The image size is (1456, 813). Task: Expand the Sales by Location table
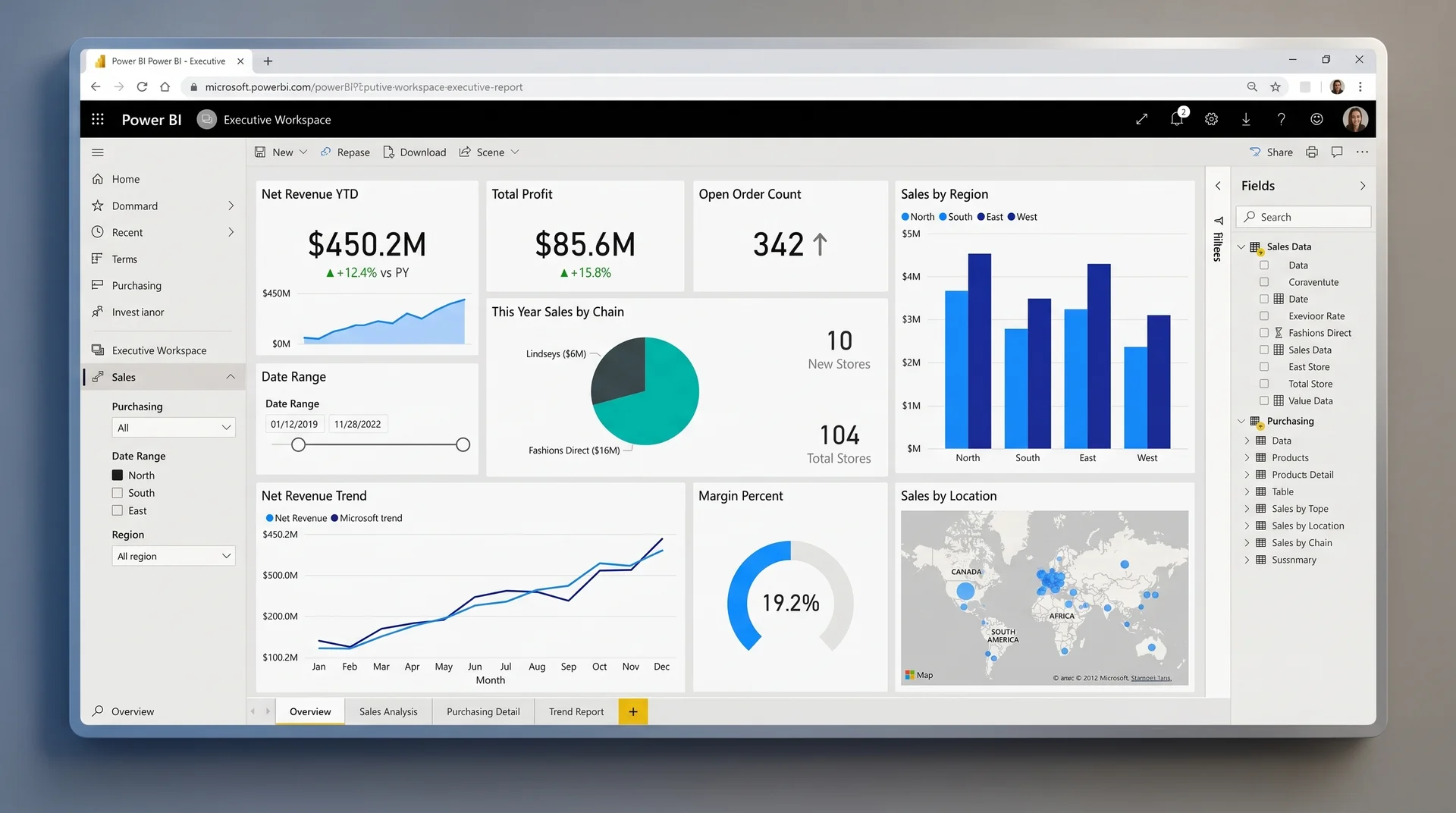click(1247, 526)
